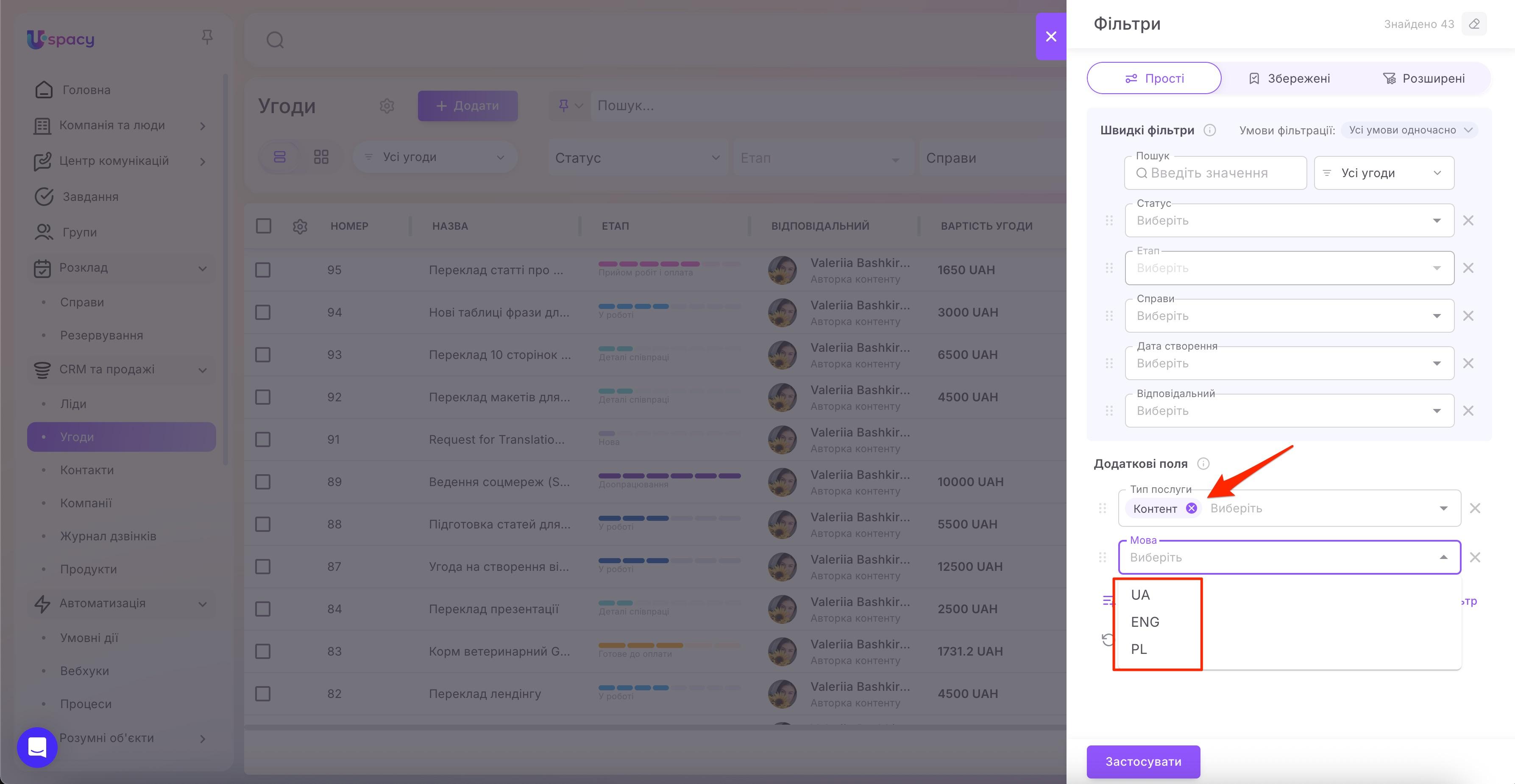Remove the Контент chip from Тип послуги

[1191, 508]
